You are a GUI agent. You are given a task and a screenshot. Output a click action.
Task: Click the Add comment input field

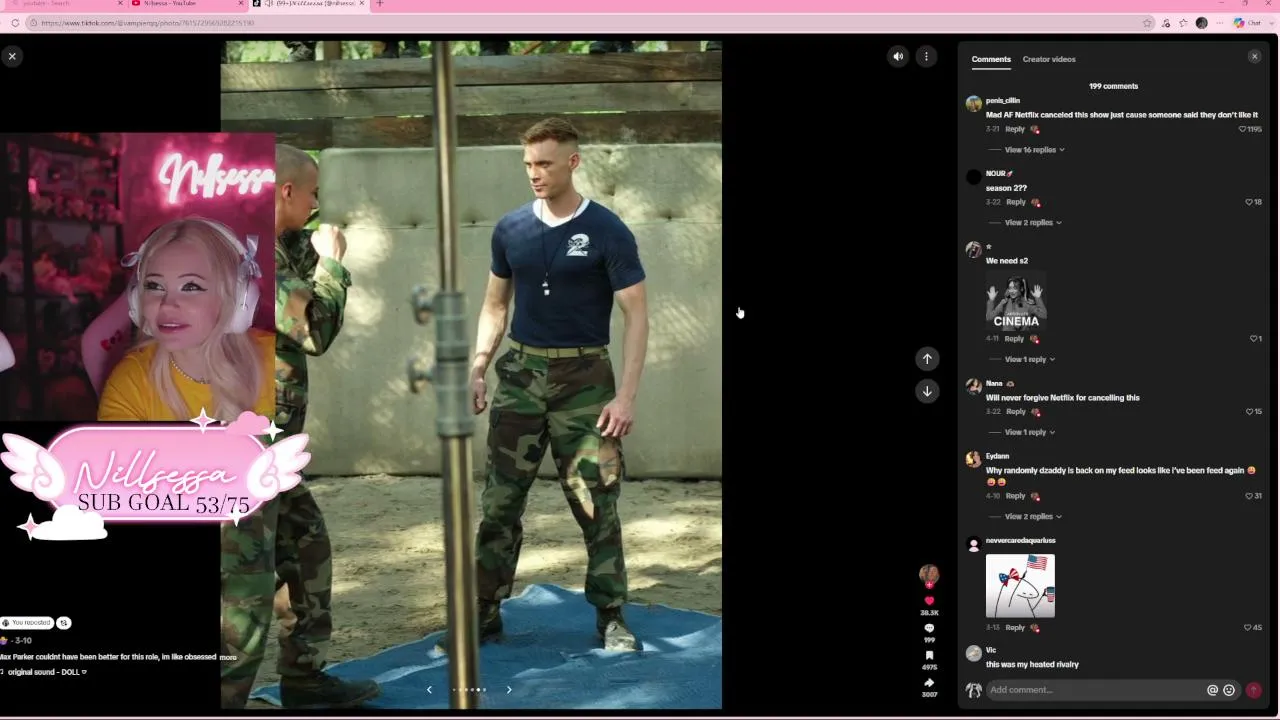[x=1096, y=690]
